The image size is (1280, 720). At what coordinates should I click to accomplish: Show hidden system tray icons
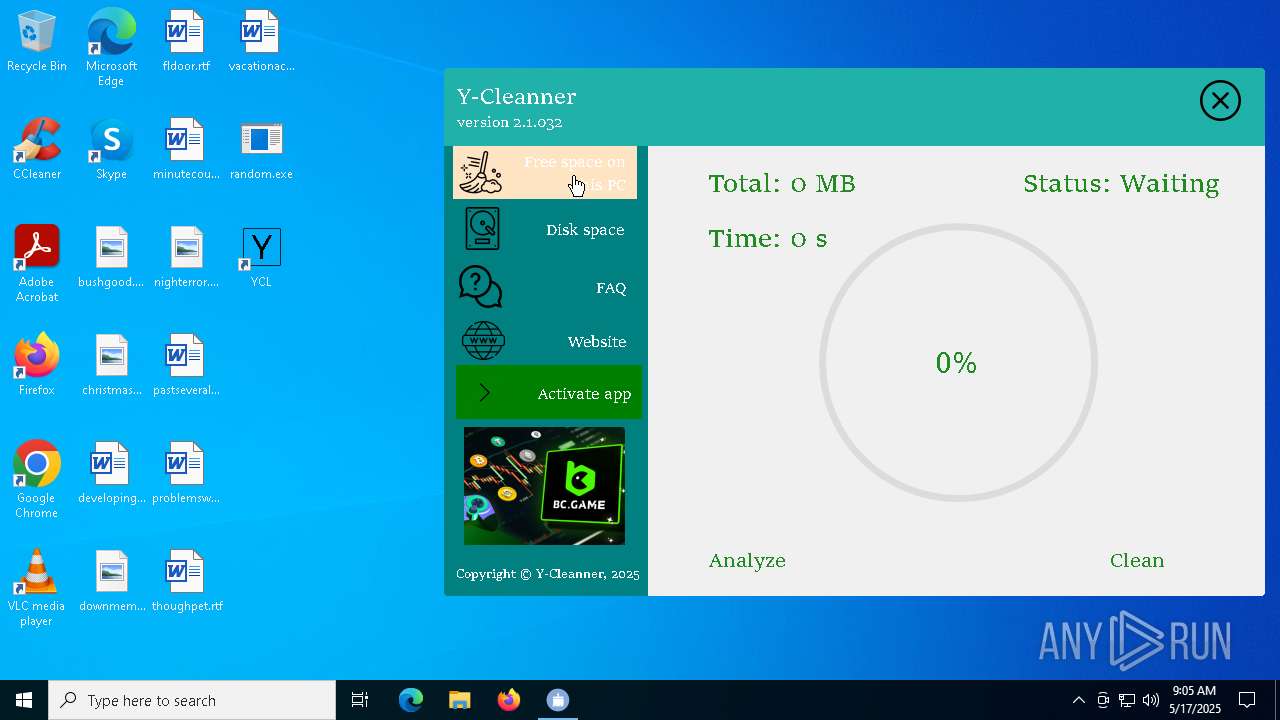pos(1078,700)
